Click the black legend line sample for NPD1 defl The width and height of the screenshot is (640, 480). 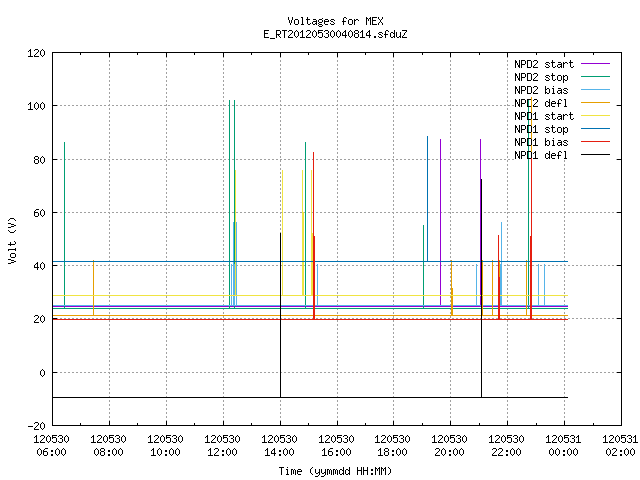[x=595, y=155]
